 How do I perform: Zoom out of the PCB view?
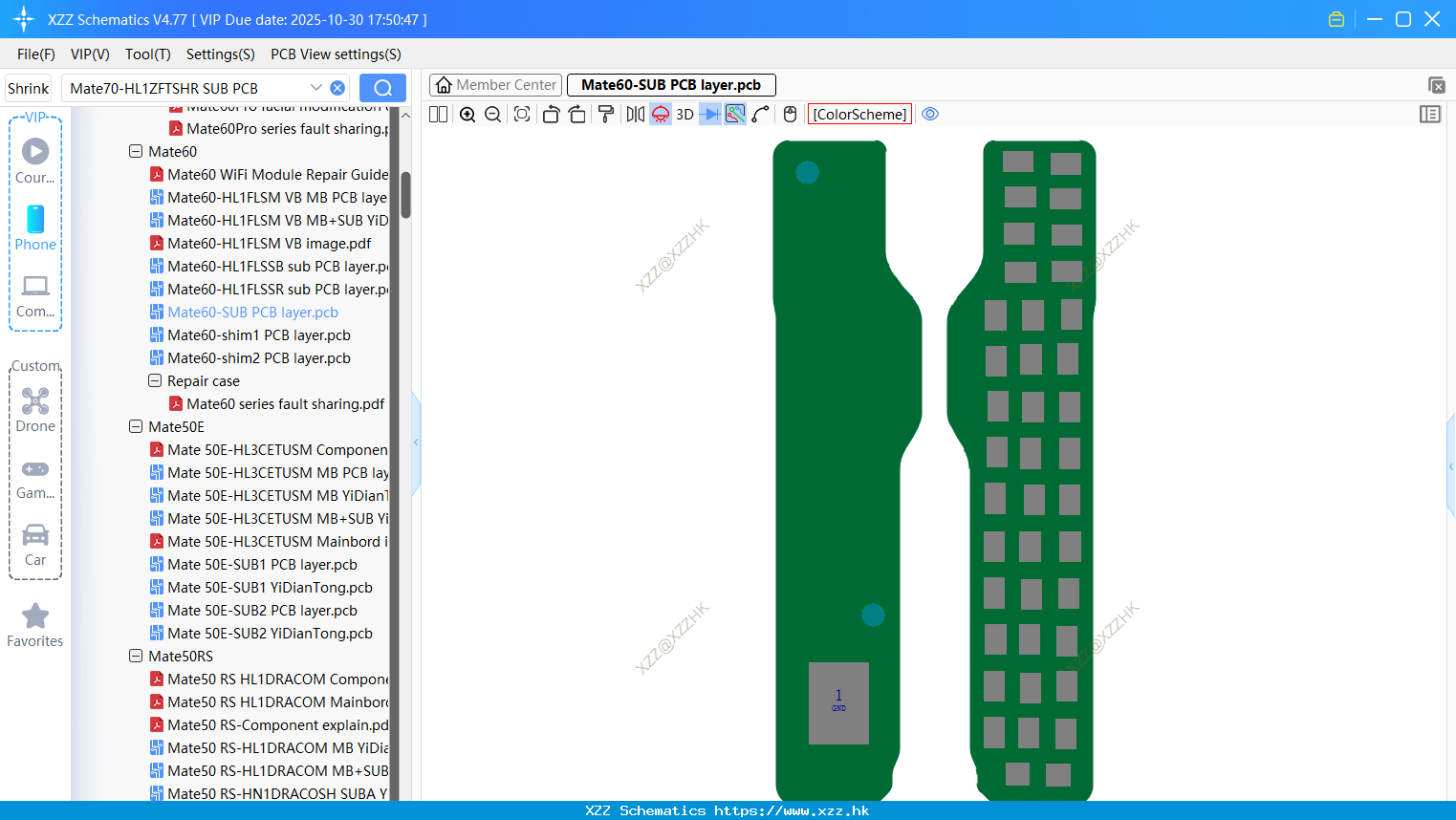point(492,115)
